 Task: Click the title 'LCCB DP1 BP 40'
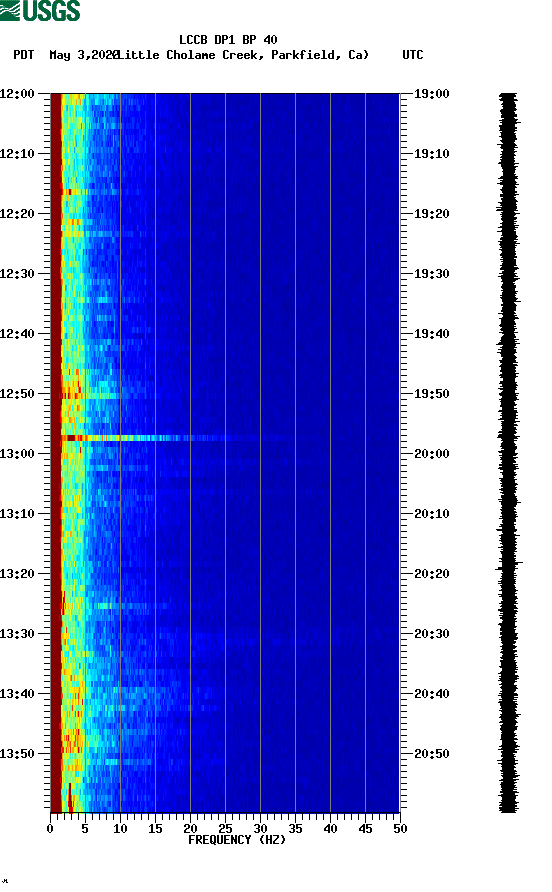pyautogui.click(x=228, y=40)
